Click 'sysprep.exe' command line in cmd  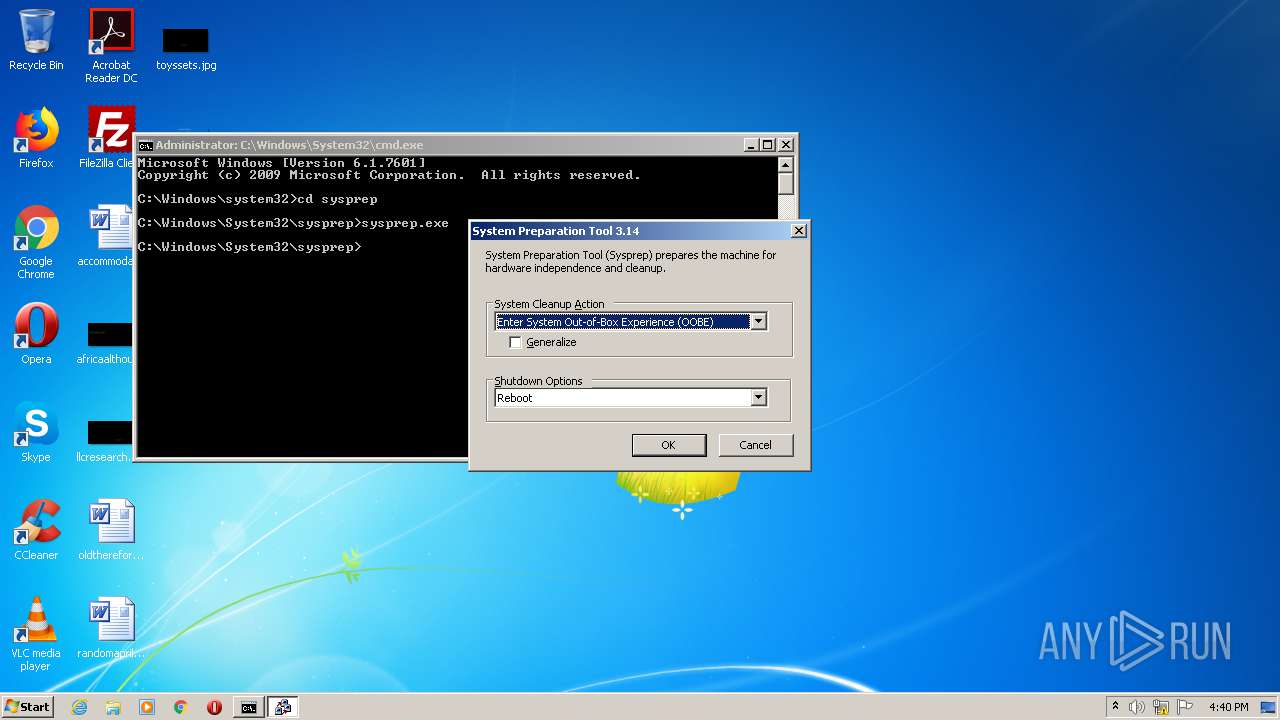293,223
